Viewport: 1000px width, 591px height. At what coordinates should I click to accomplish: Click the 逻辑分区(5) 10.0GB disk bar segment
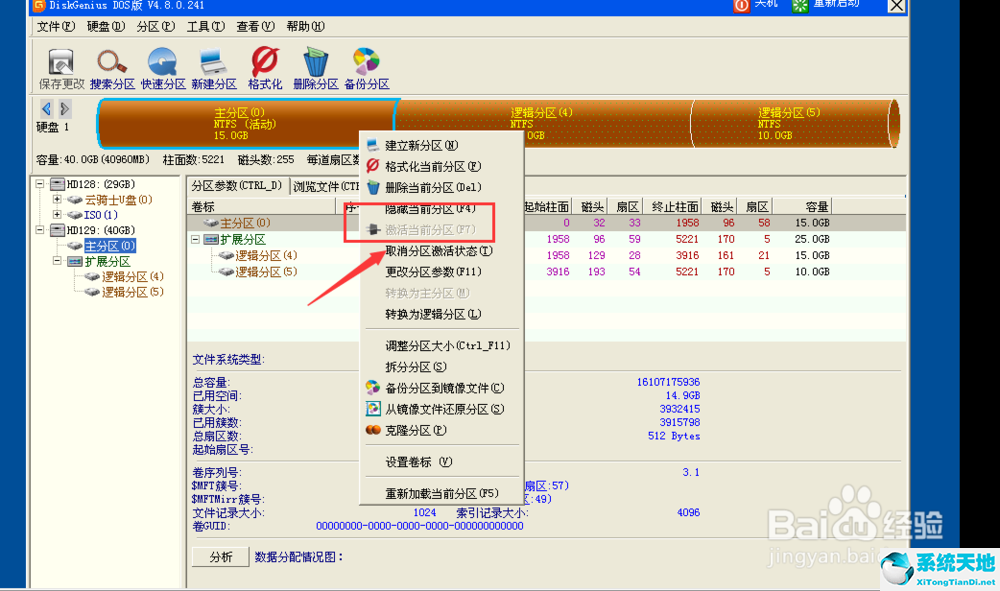click(790, 124)
